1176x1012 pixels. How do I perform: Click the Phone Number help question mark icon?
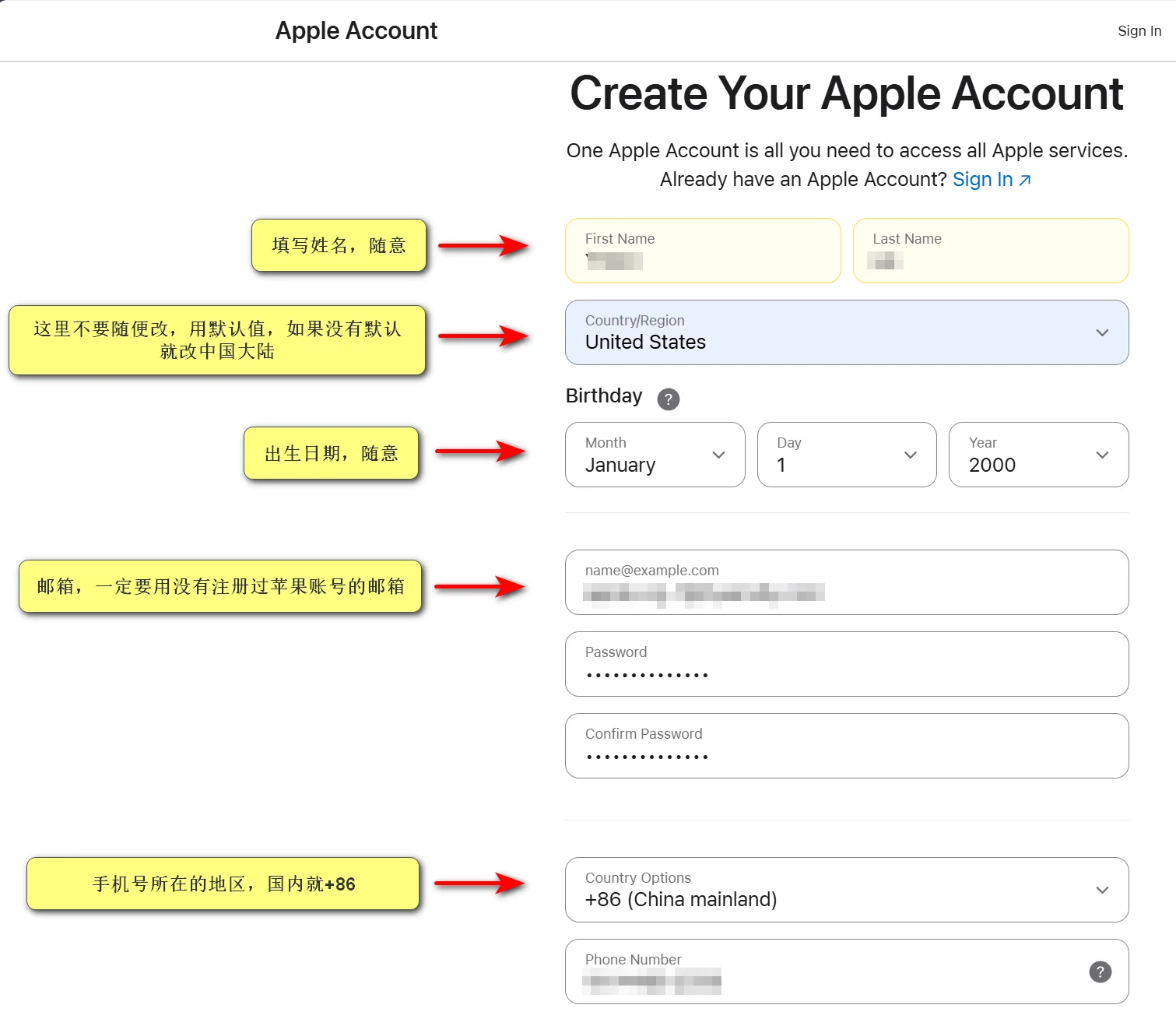coord(1100,972)
